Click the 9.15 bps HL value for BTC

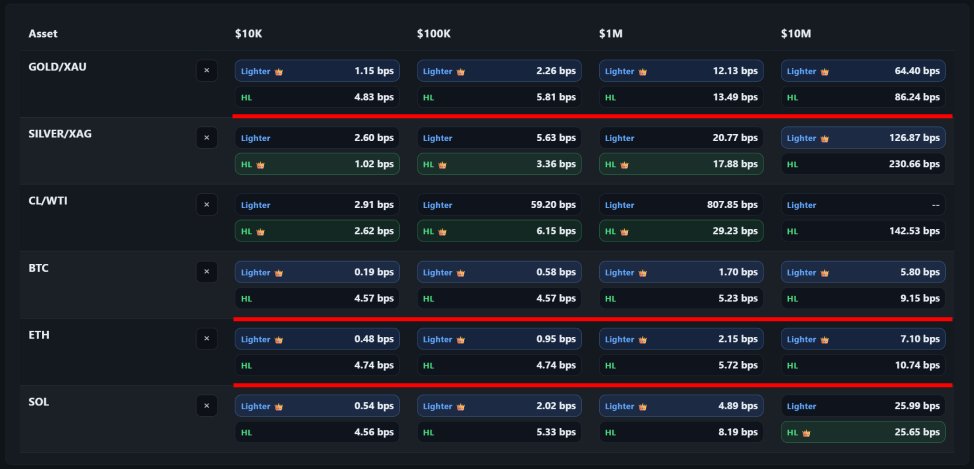tap(920, 298)
